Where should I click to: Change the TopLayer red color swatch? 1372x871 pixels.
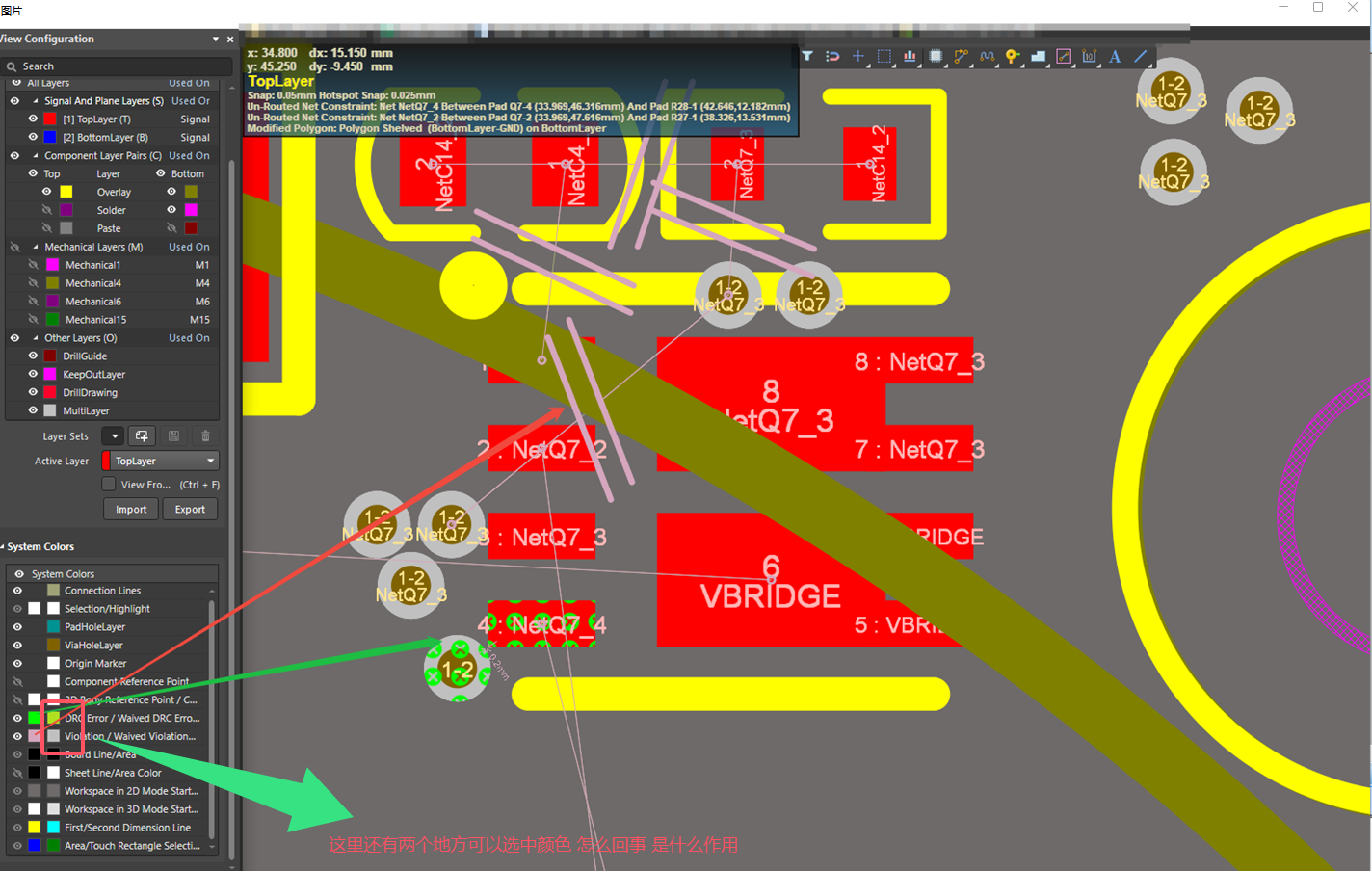(x=50, y=119)
